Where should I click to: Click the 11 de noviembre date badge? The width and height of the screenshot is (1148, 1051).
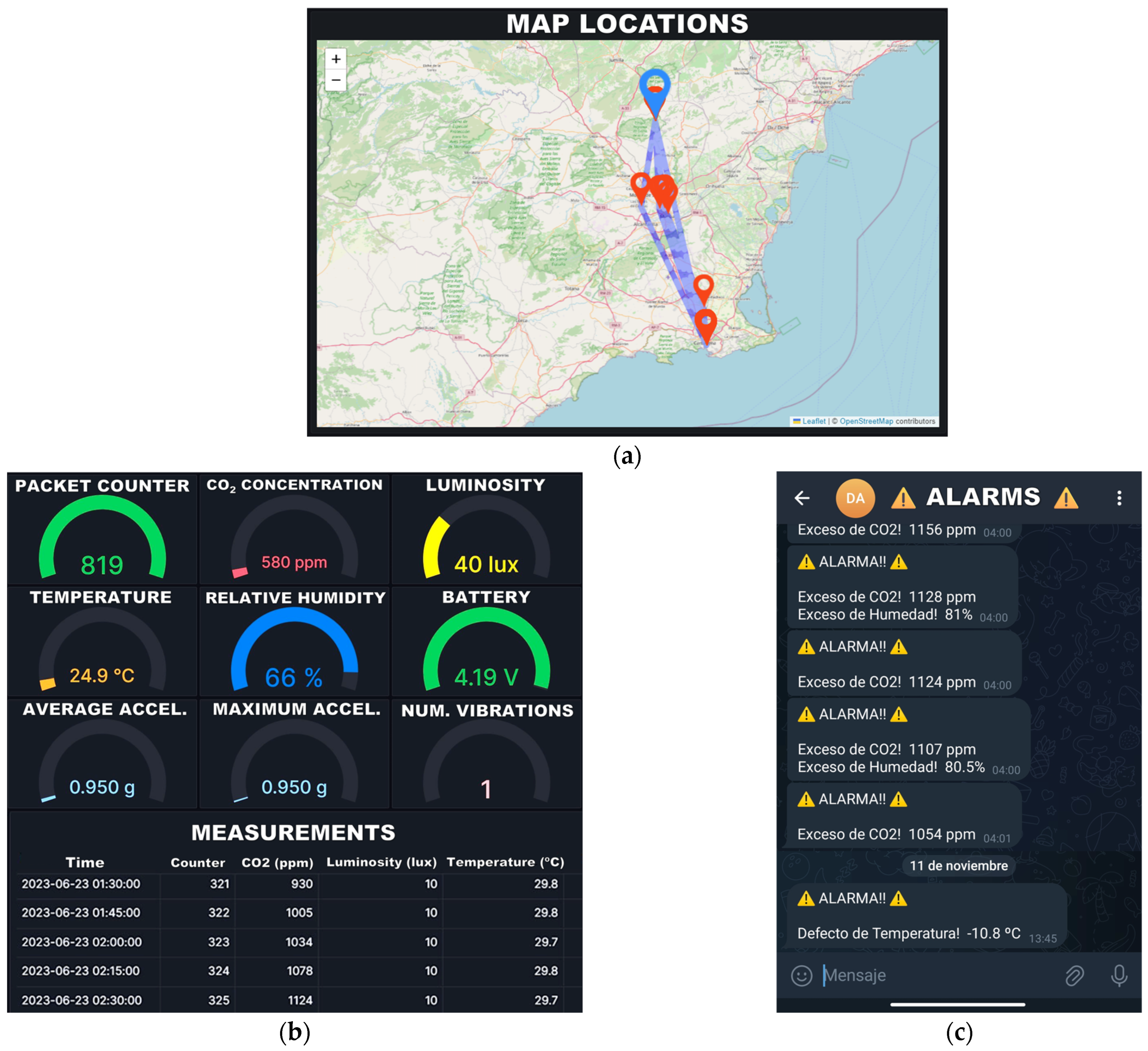(x=958, y=866)
